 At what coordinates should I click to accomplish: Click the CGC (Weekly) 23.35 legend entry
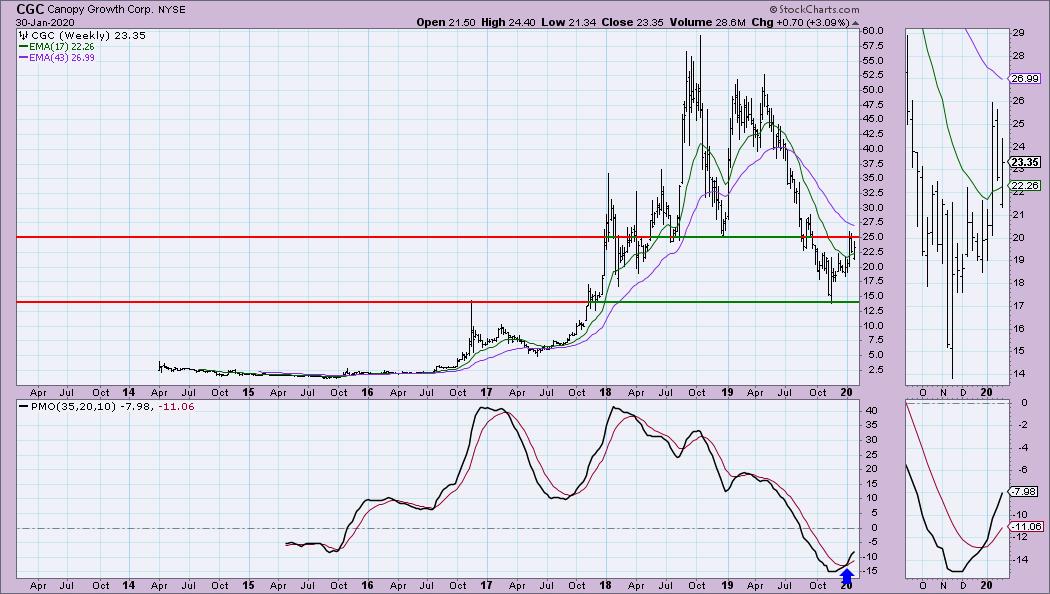pyautogui.click(x=87, y=35)
